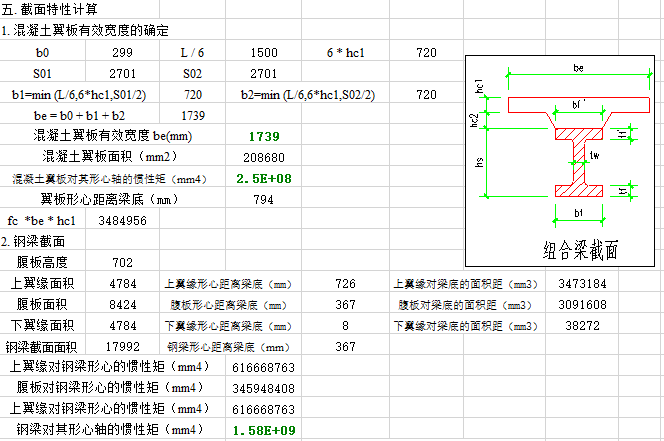Click the cell with value 794
Screen dimensions: 664x441
click(263, 200)
